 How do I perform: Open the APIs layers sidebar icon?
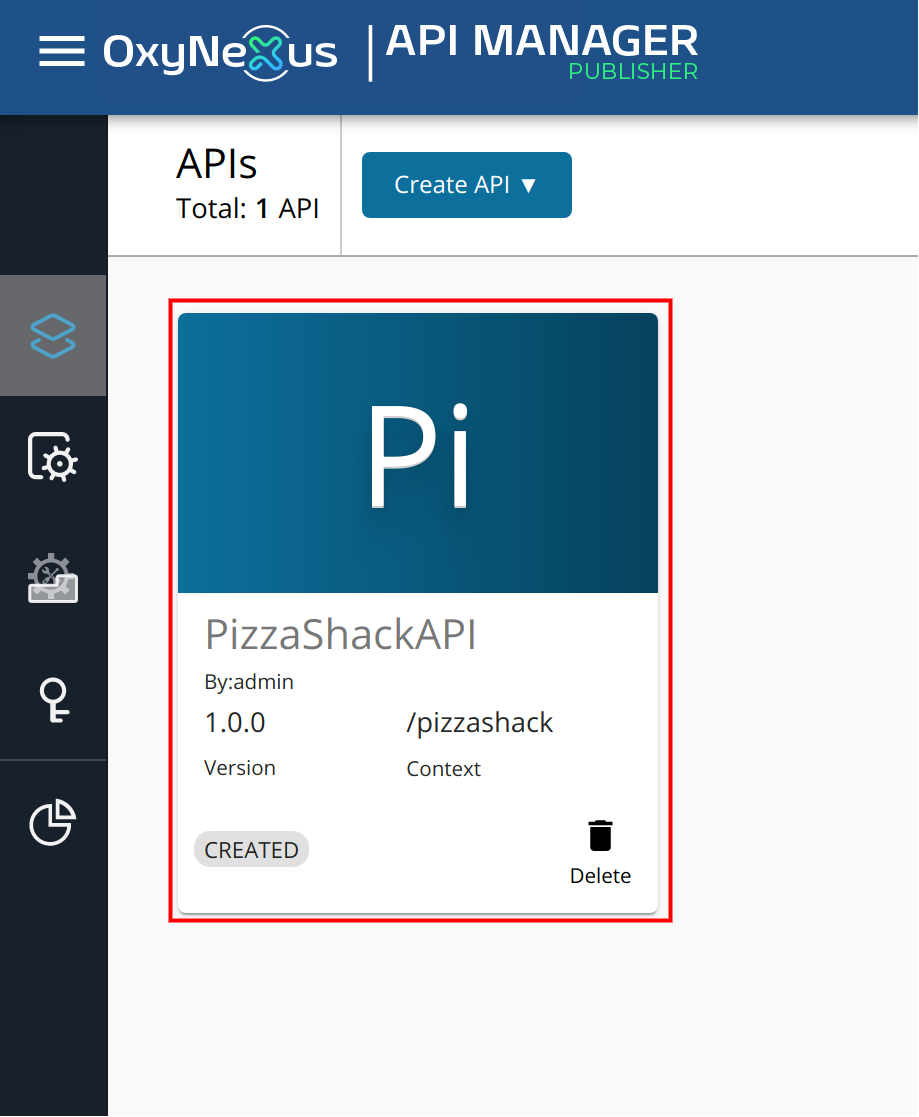point(53,336)
